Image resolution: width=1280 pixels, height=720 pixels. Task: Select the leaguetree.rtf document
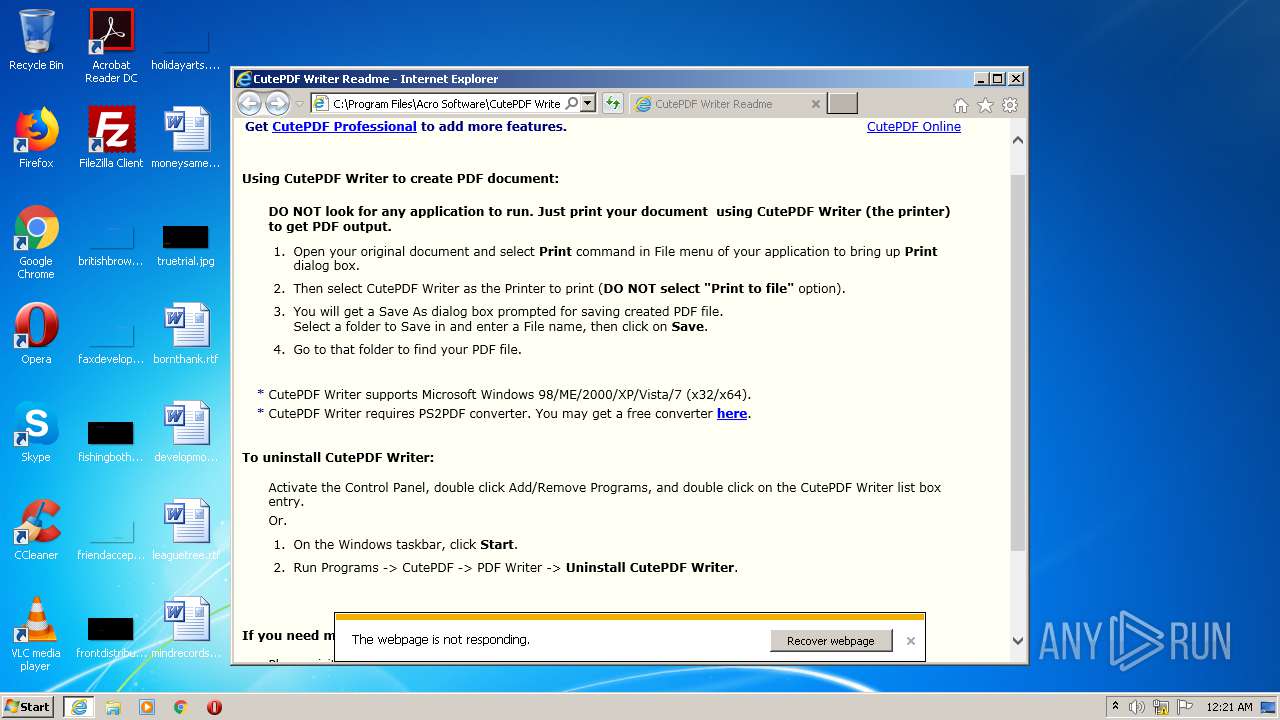[186, 530]
